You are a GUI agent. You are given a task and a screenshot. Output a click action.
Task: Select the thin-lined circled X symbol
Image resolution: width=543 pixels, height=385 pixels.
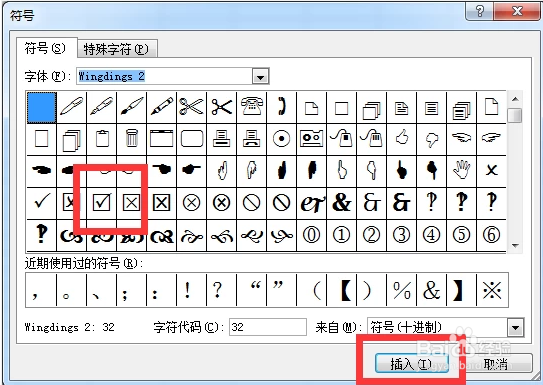tap(192, 203)
